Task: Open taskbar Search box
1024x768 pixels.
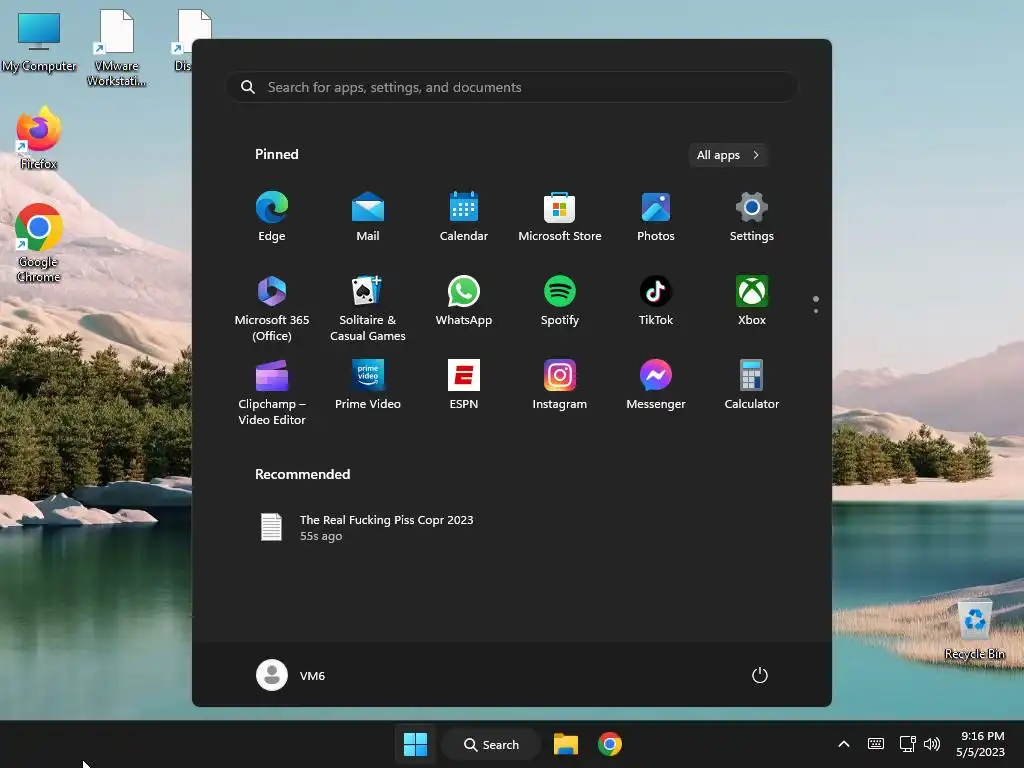Action: tap(491, 744)
